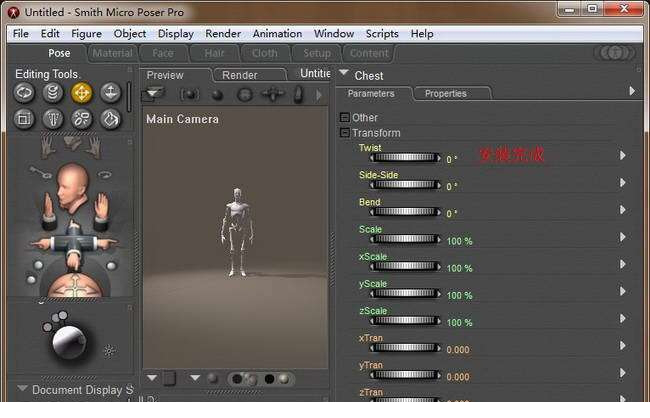Show more Preview toolbar icons with the arrow

pyautogui.click(x=319, y=95)
